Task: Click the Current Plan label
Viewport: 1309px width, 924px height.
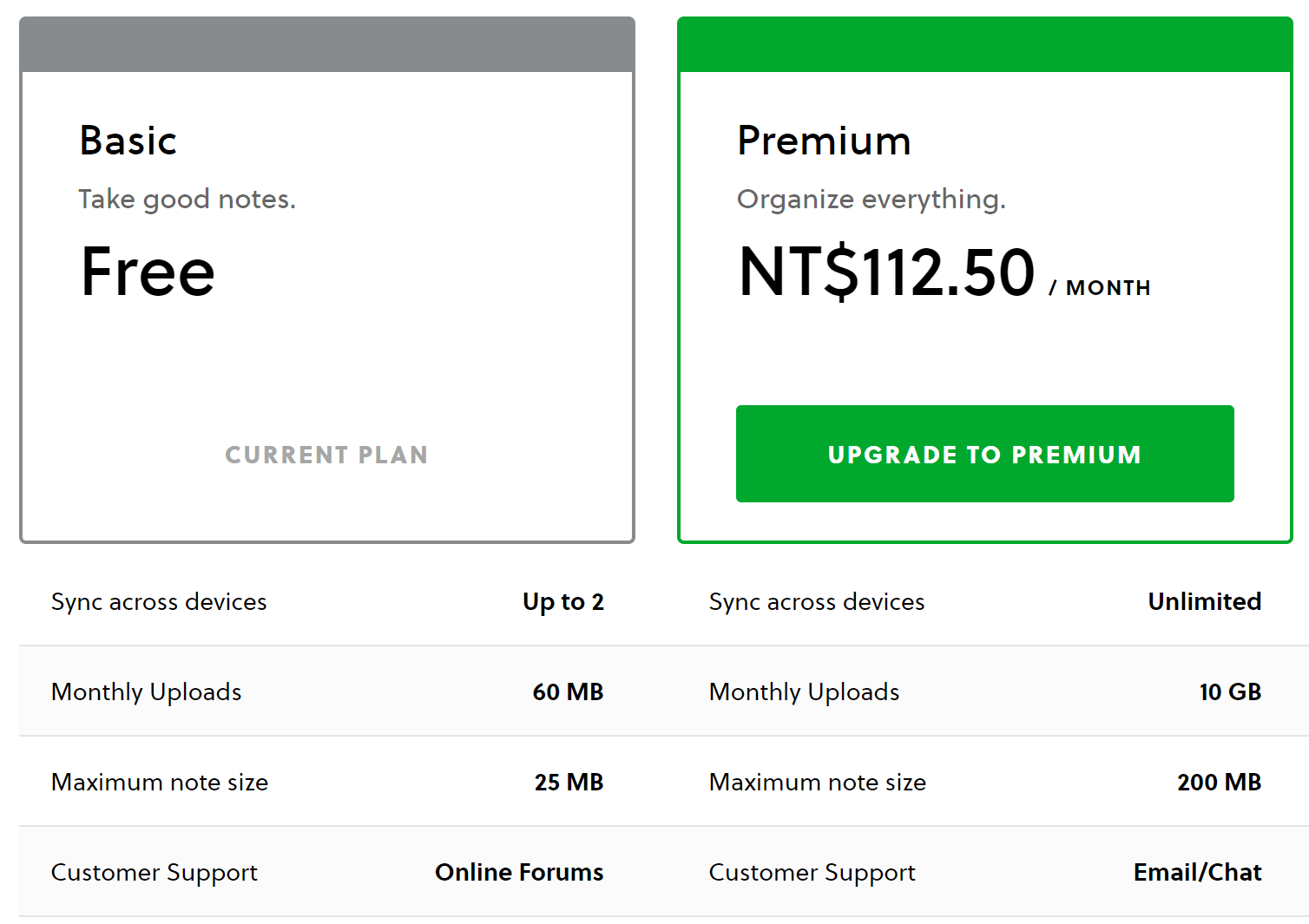Action: pyautogui.click(x=326, y=455)
